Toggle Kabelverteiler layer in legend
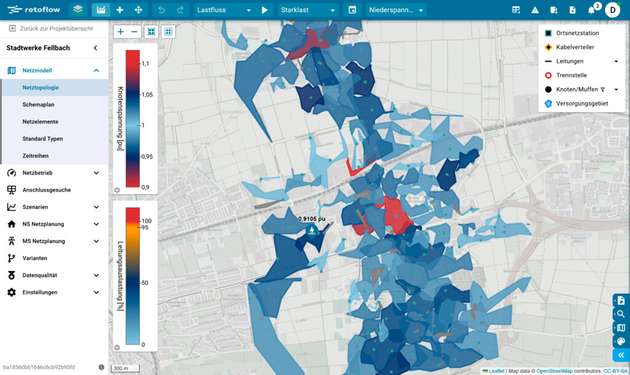Viewport: 630px width, 375px height. [575, 47]
